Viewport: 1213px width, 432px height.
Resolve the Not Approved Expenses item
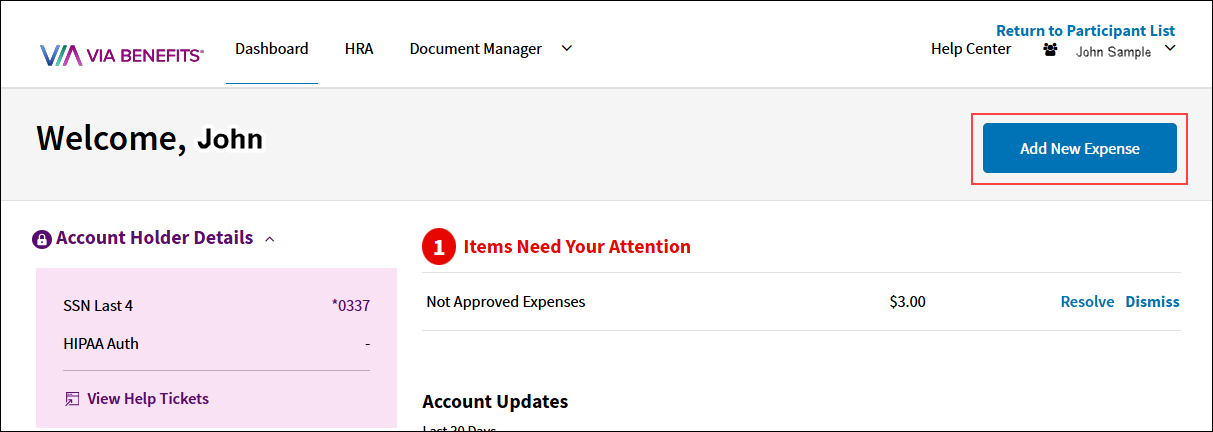[1087, 301]
